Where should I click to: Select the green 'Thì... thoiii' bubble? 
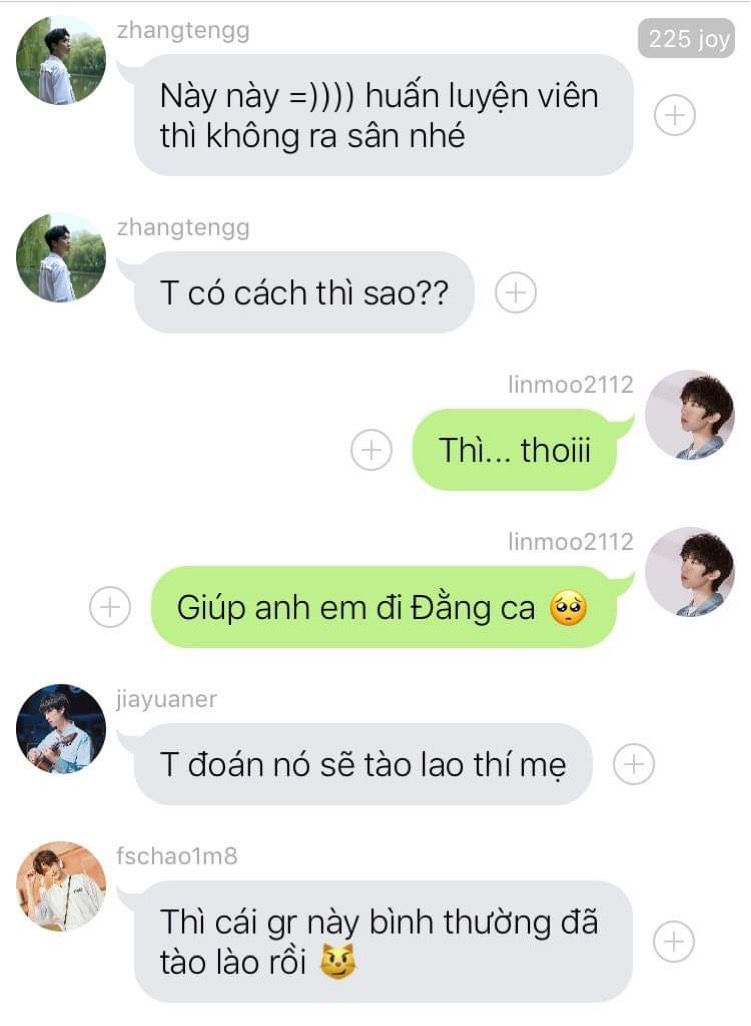click(x=514, y=450)
